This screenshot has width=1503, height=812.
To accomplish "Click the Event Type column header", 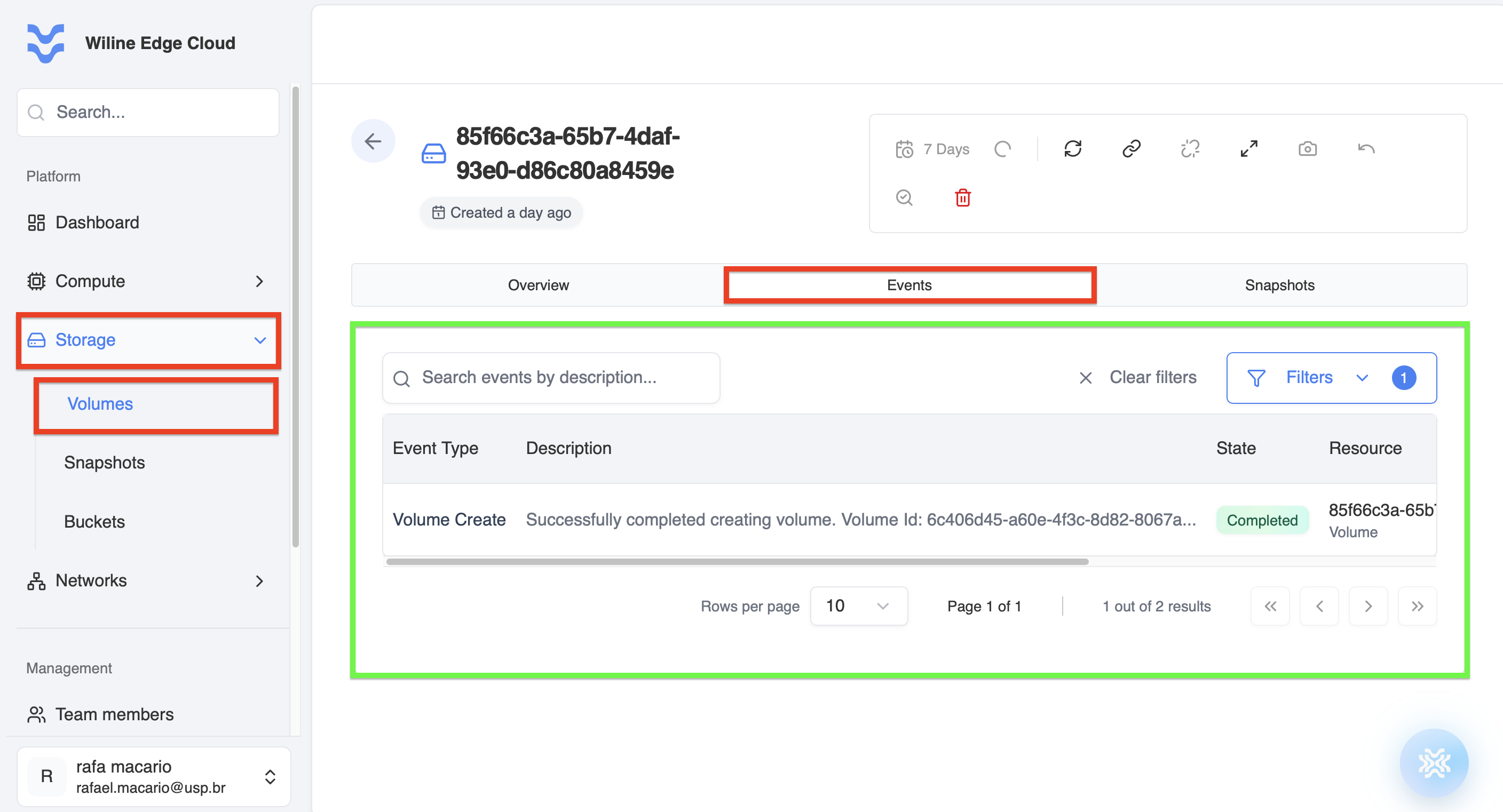I will tap(436, 449).
